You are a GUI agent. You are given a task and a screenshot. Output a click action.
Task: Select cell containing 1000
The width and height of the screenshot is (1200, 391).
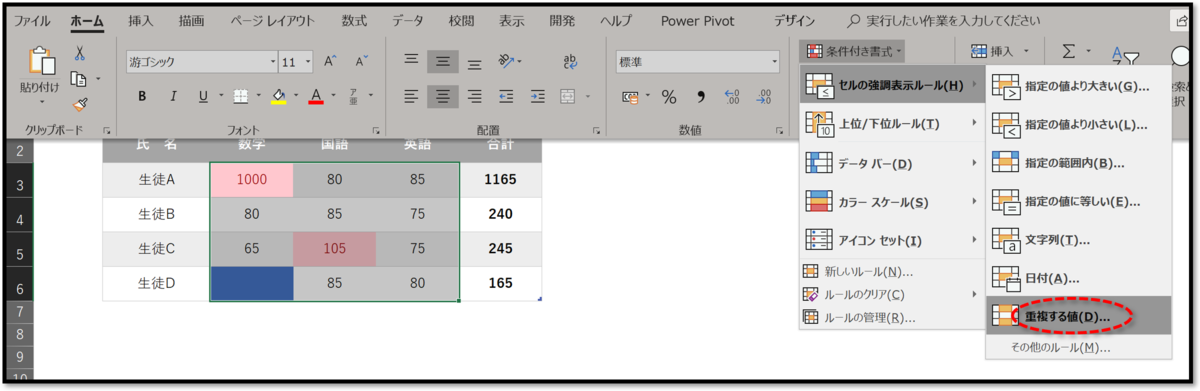pyautogui.click(x=251, y=179)
